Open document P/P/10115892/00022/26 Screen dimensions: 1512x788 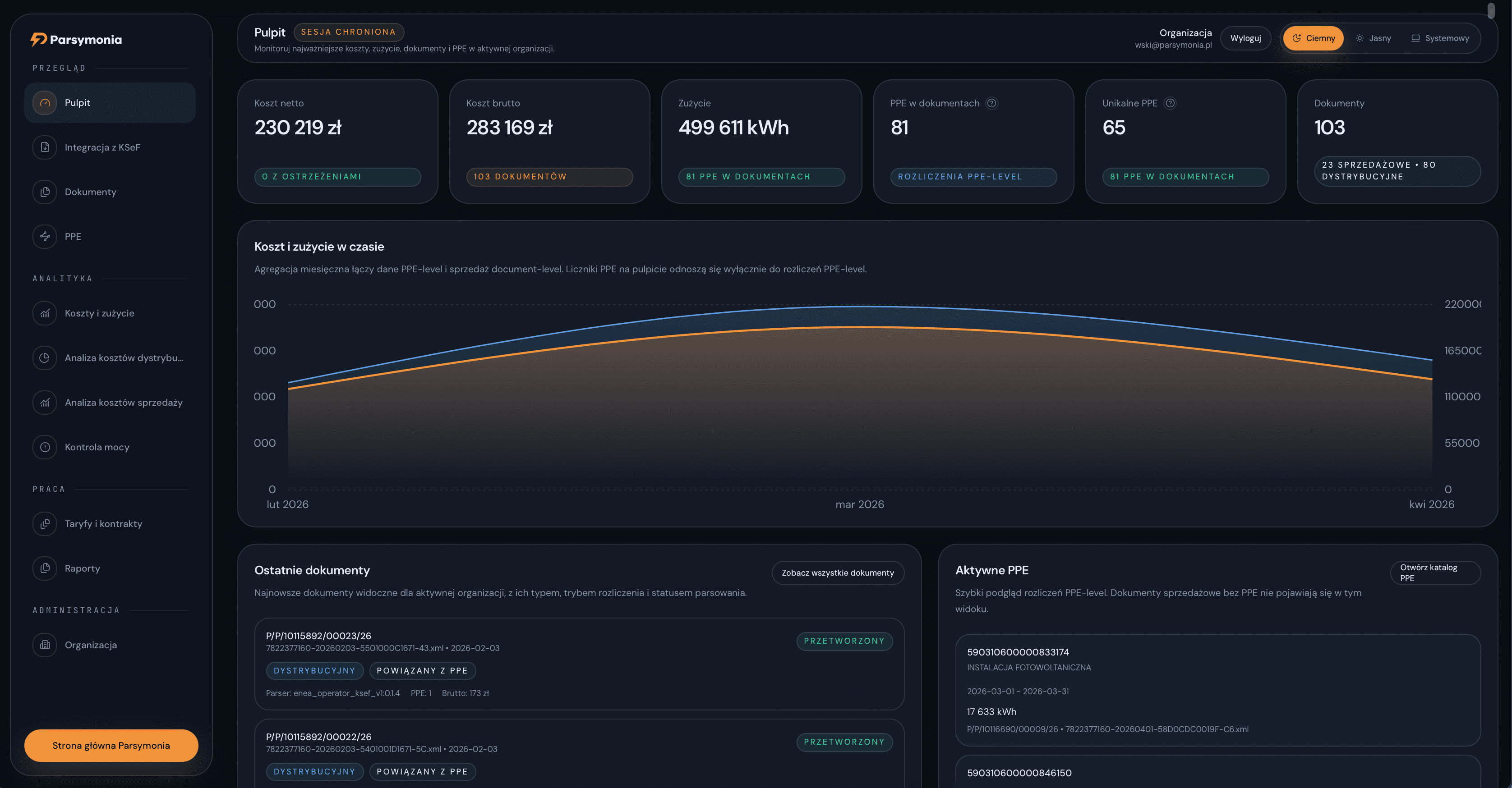[x=579, y=753]
